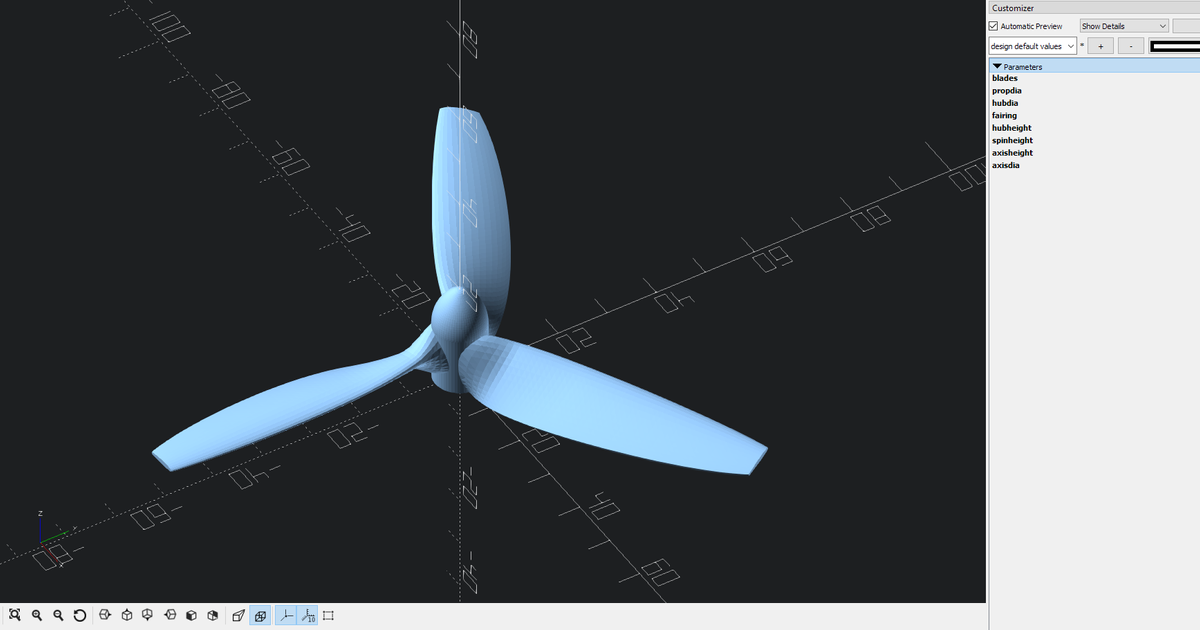
Task: Toggle the coordinate axes display
Action: coord(285,615)
